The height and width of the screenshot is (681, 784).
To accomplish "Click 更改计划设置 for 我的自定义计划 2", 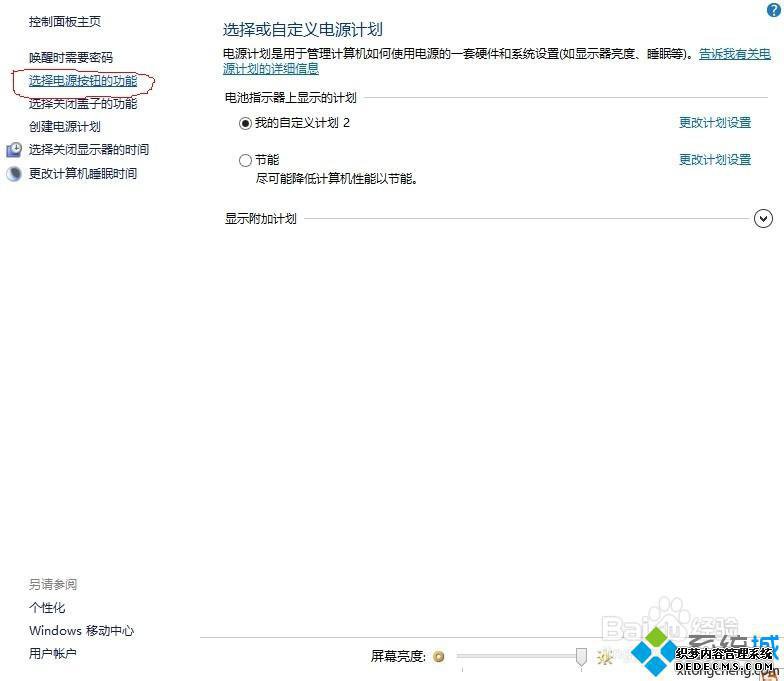I will pos(714,123).
